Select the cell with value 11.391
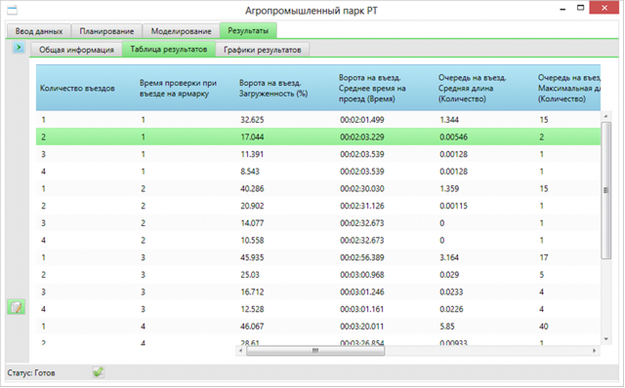 click(x=252, y=154)
